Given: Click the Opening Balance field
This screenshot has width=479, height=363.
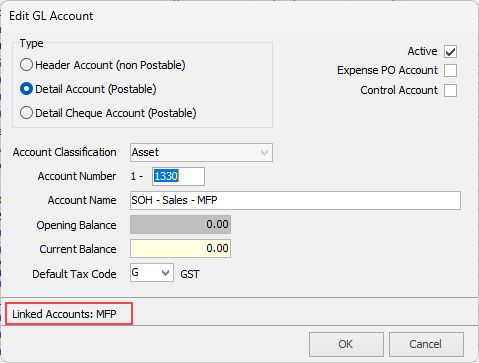Looking at the screenshot, I should (180, 224).
